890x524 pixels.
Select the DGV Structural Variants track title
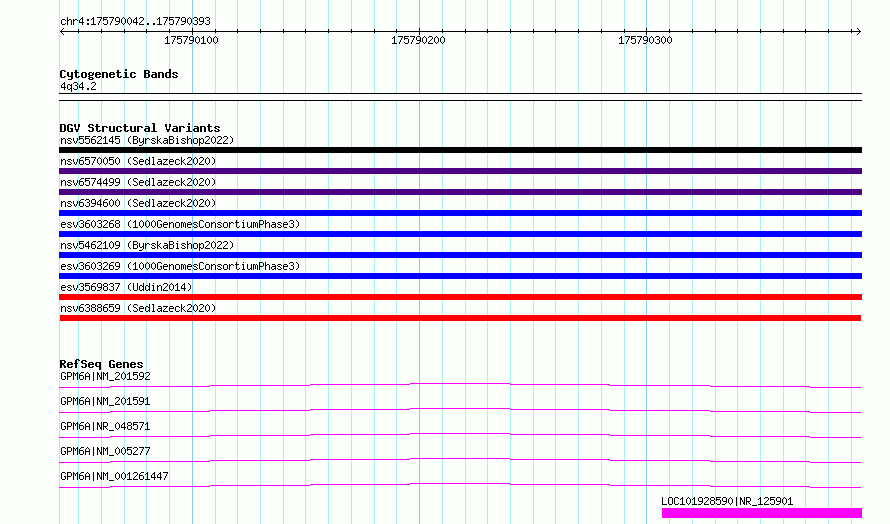click(140, 128)
